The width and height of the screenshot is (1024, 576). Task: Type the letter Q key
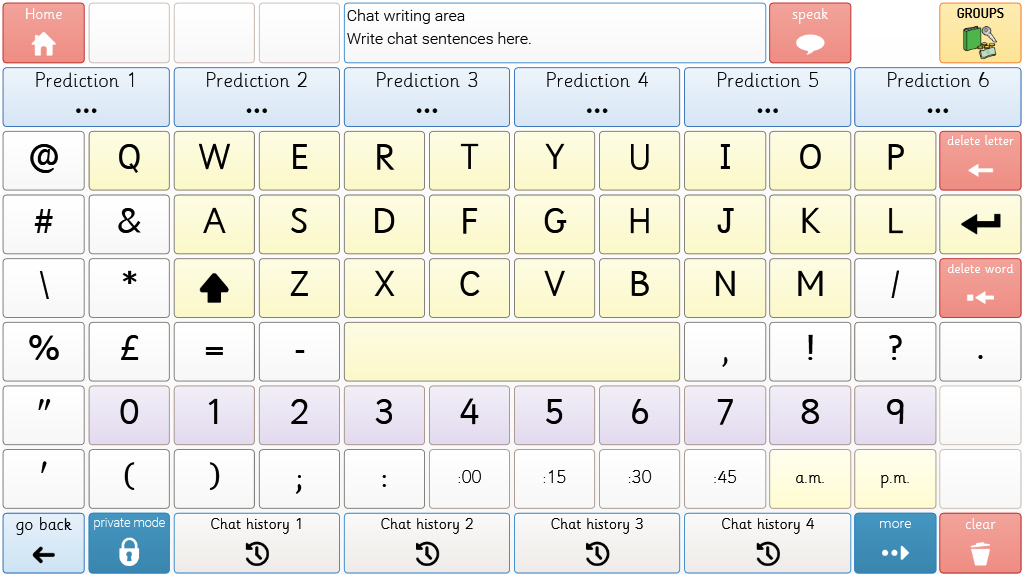(x=129, y=160)
